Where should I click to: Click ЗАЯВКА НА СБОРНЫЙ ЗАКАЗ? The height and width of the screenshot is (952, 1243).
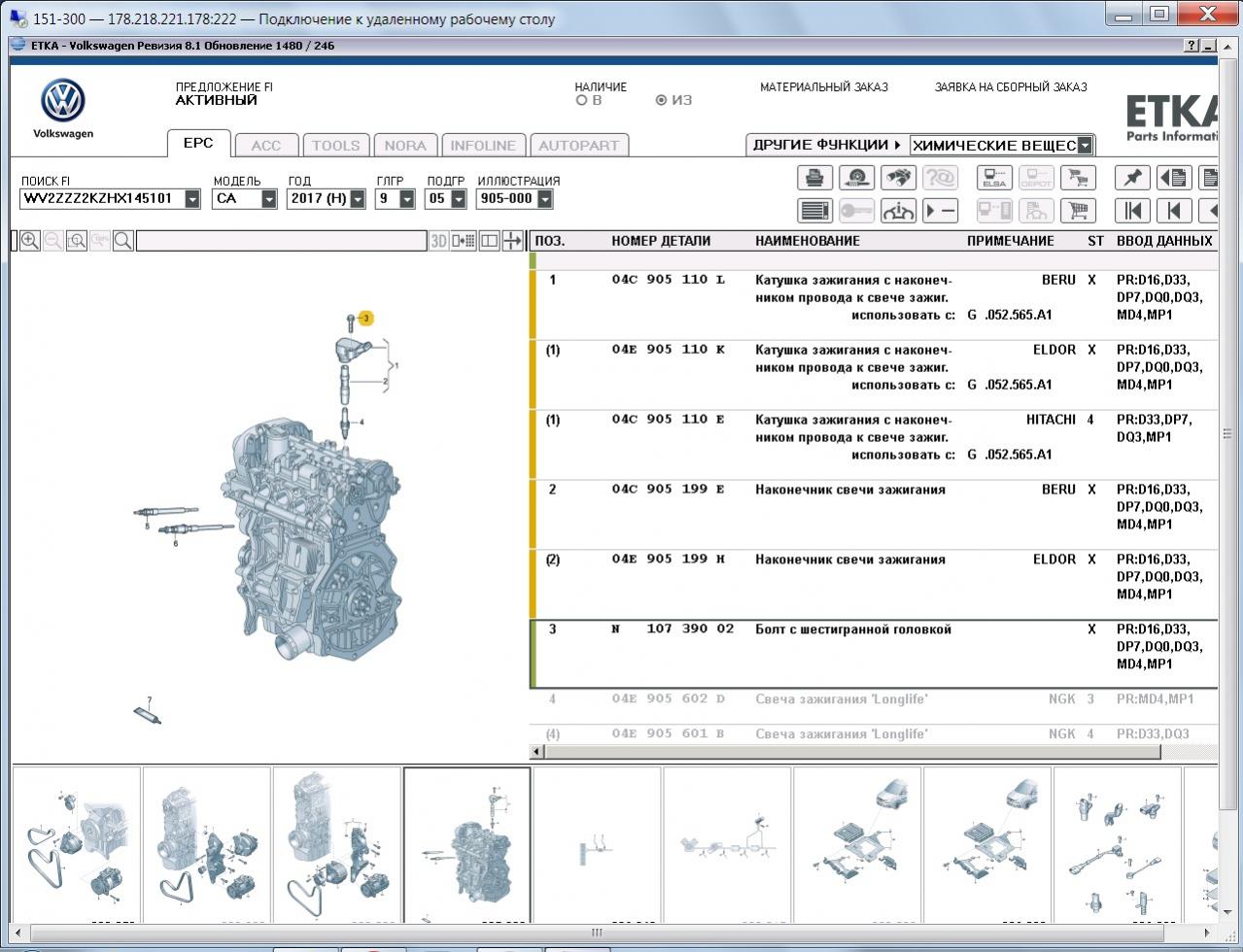point(1011,87)
